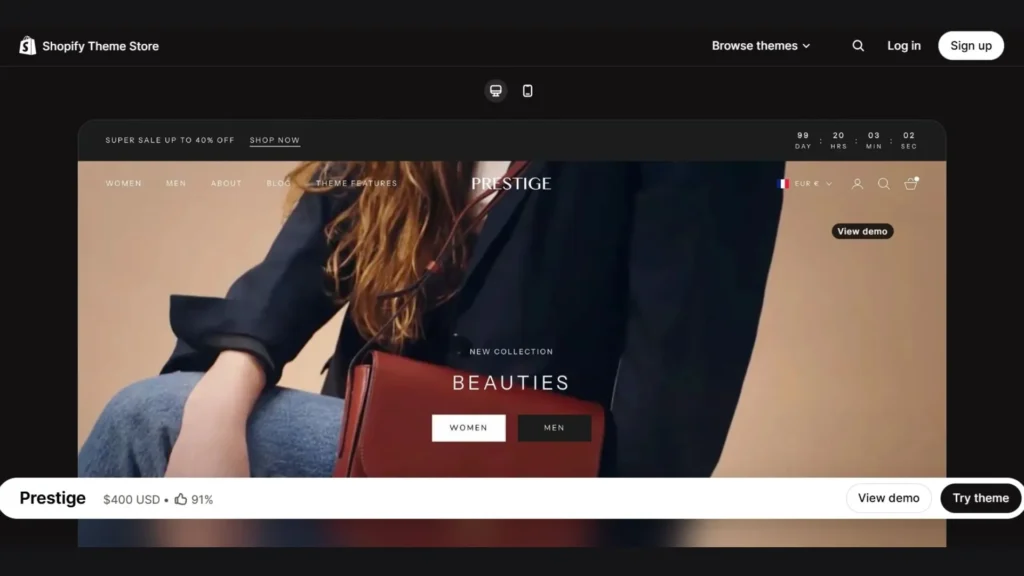The height and width of the screenshot is (576, 1024).
Task: Open the WOMEN menu in Prestige navigation
Action: pos(123,184)
